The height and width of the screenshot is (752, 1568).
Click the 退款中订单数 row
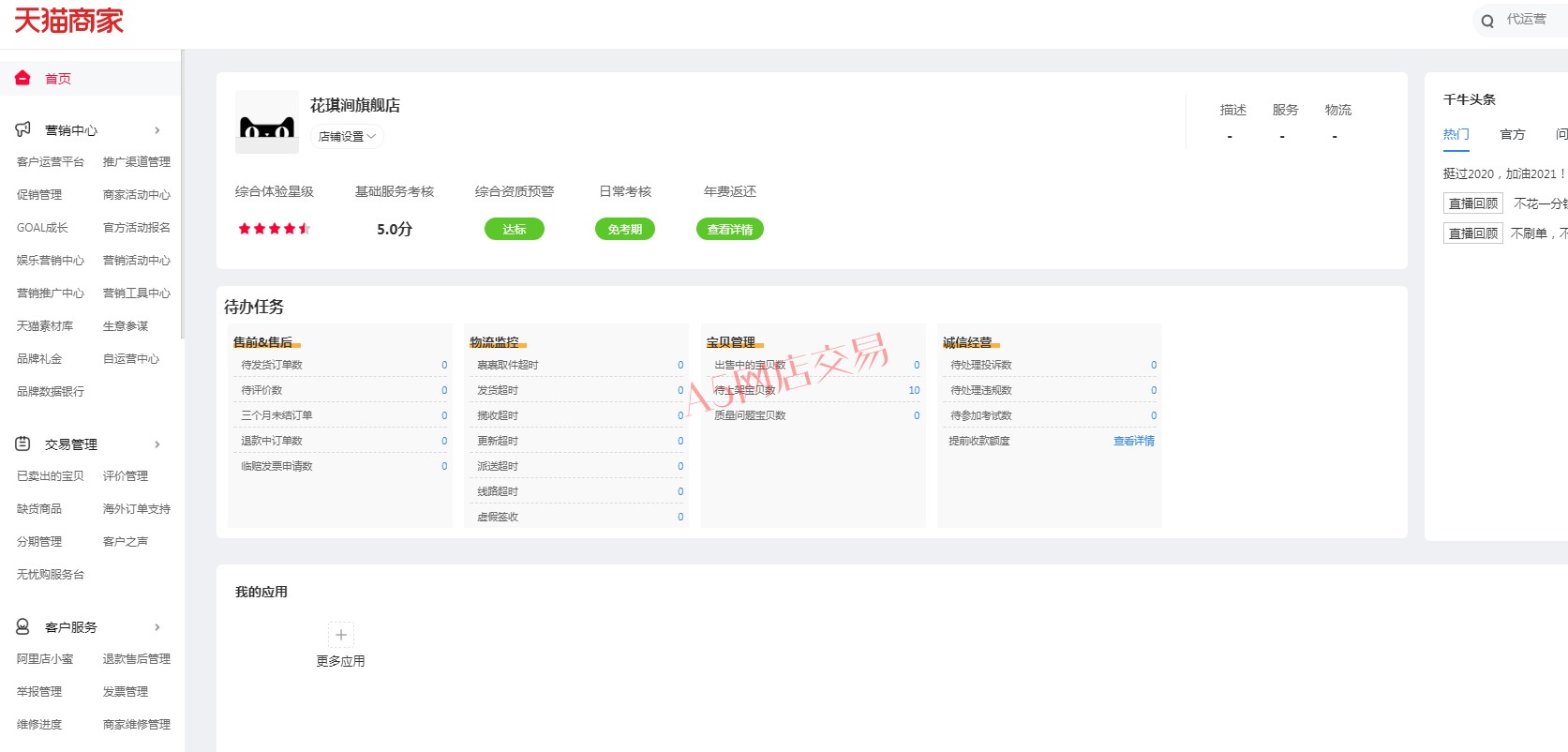click(x=341, y=441)
